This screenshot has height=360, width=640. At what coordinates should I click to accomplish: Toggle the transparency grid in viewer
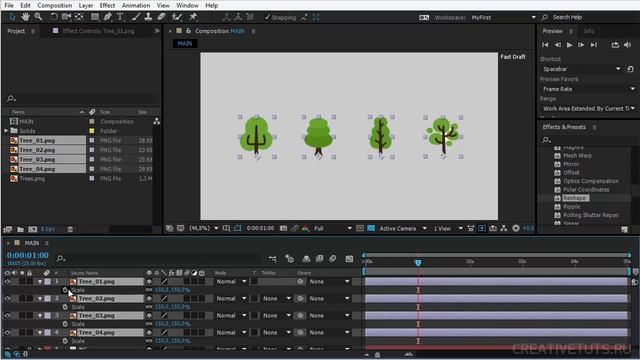371,228
